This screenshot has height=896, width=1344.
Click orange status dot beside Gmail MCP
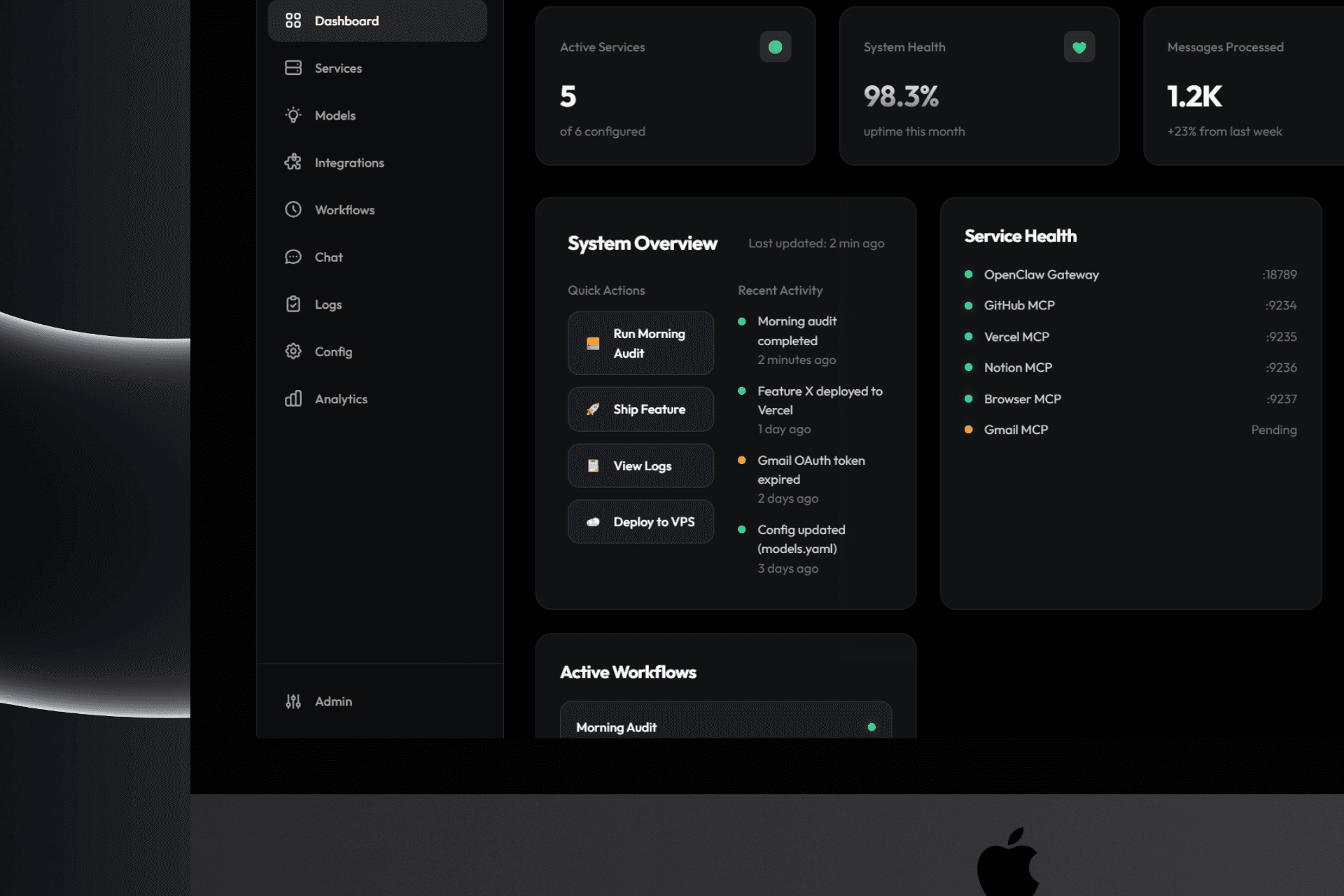(x=969, y=430)
